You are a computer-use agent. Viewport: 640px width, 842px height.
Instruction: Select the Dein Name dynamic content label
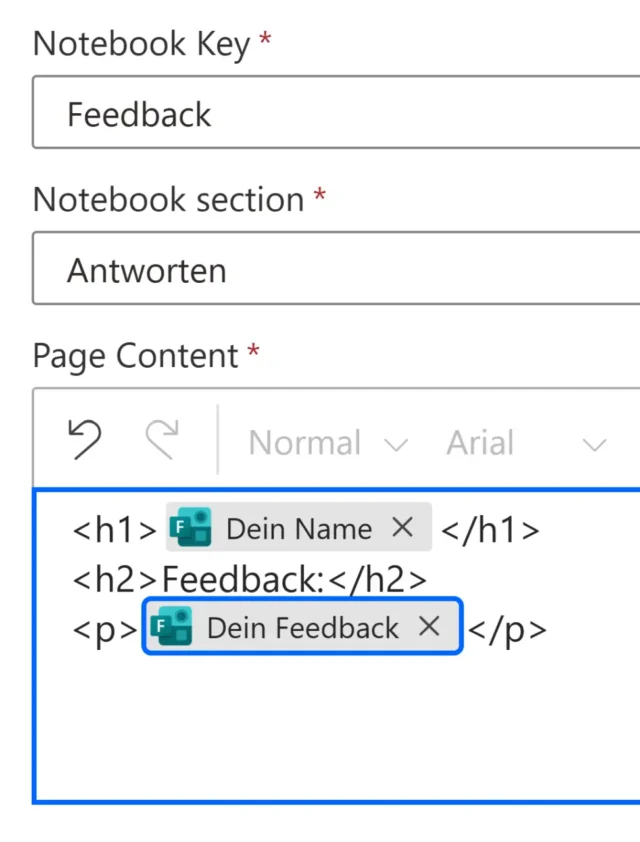coord(298,528)
